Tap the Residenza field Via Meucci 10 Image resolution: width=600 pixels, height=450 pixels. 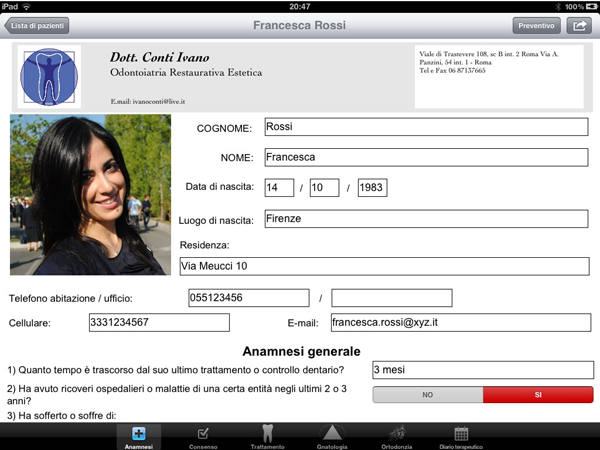(x=384, y=266)
